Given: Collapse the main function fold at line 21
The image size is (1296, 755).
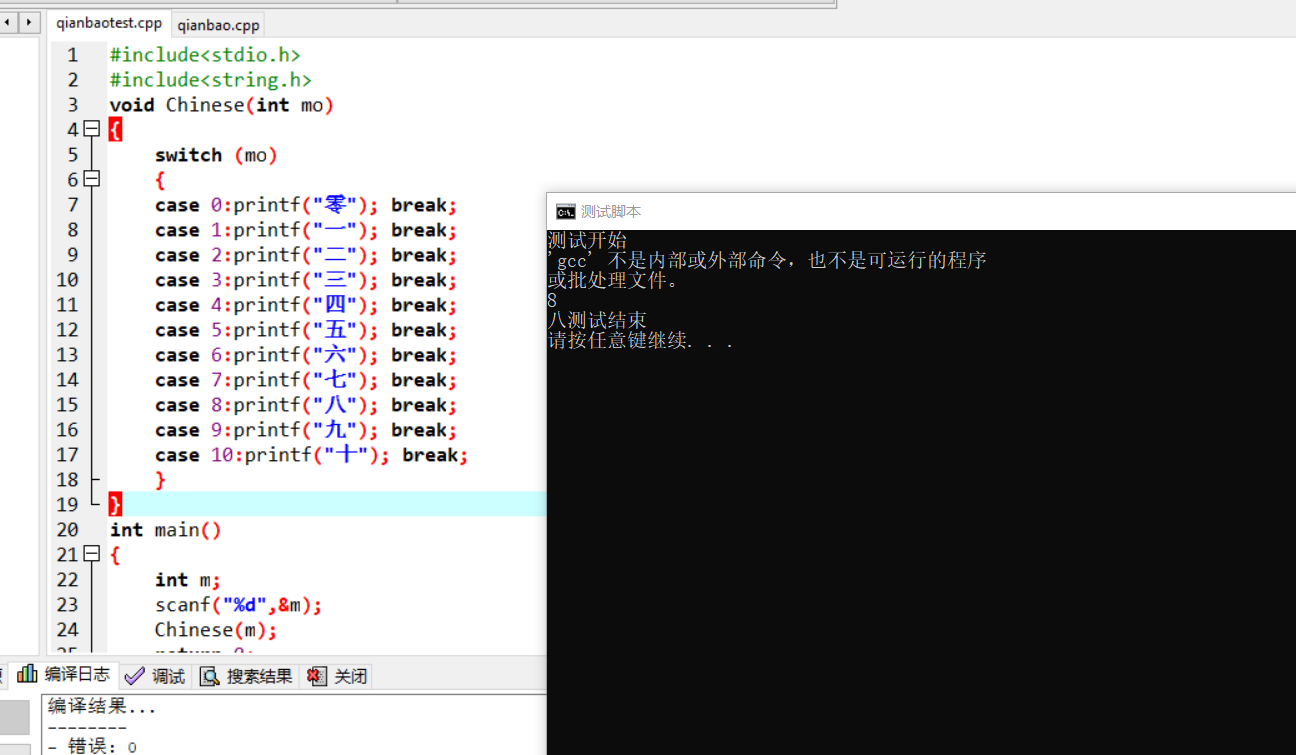Looking at the screenshot, I should click(92, 554).
